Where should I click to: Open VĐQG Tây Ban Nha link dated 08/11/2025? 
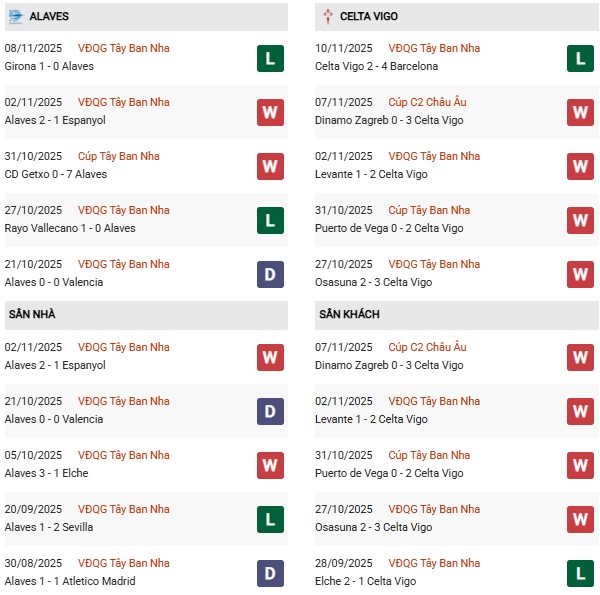[x=124, y=48]
